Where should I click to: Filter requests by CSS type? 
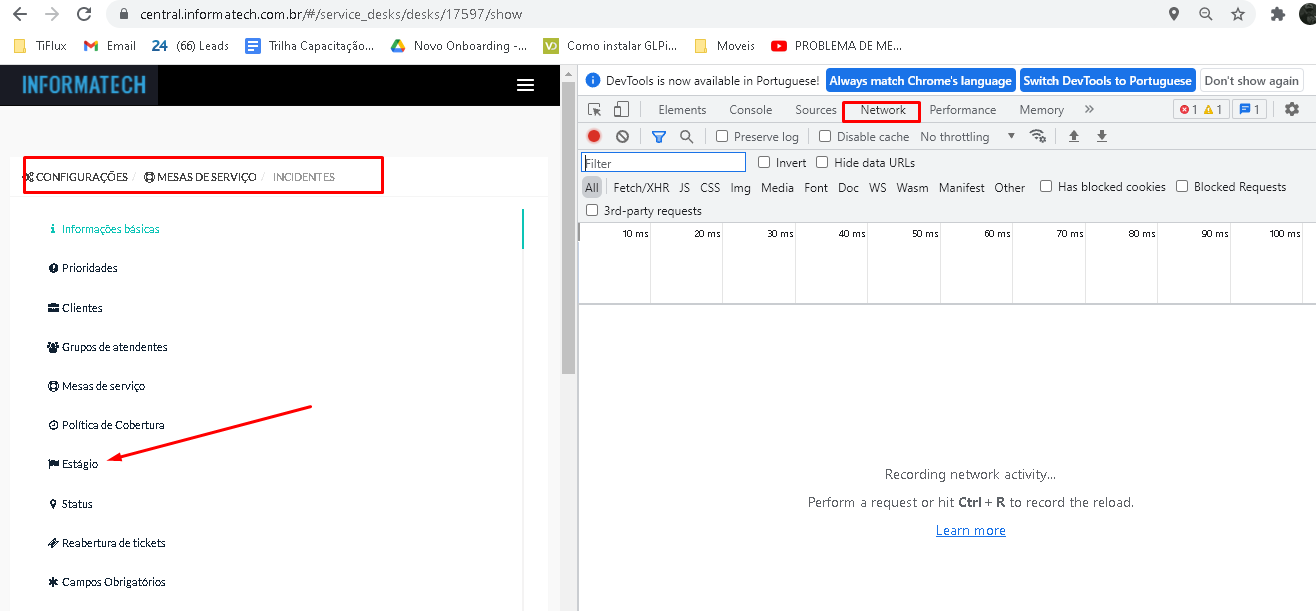coord(710,187)
